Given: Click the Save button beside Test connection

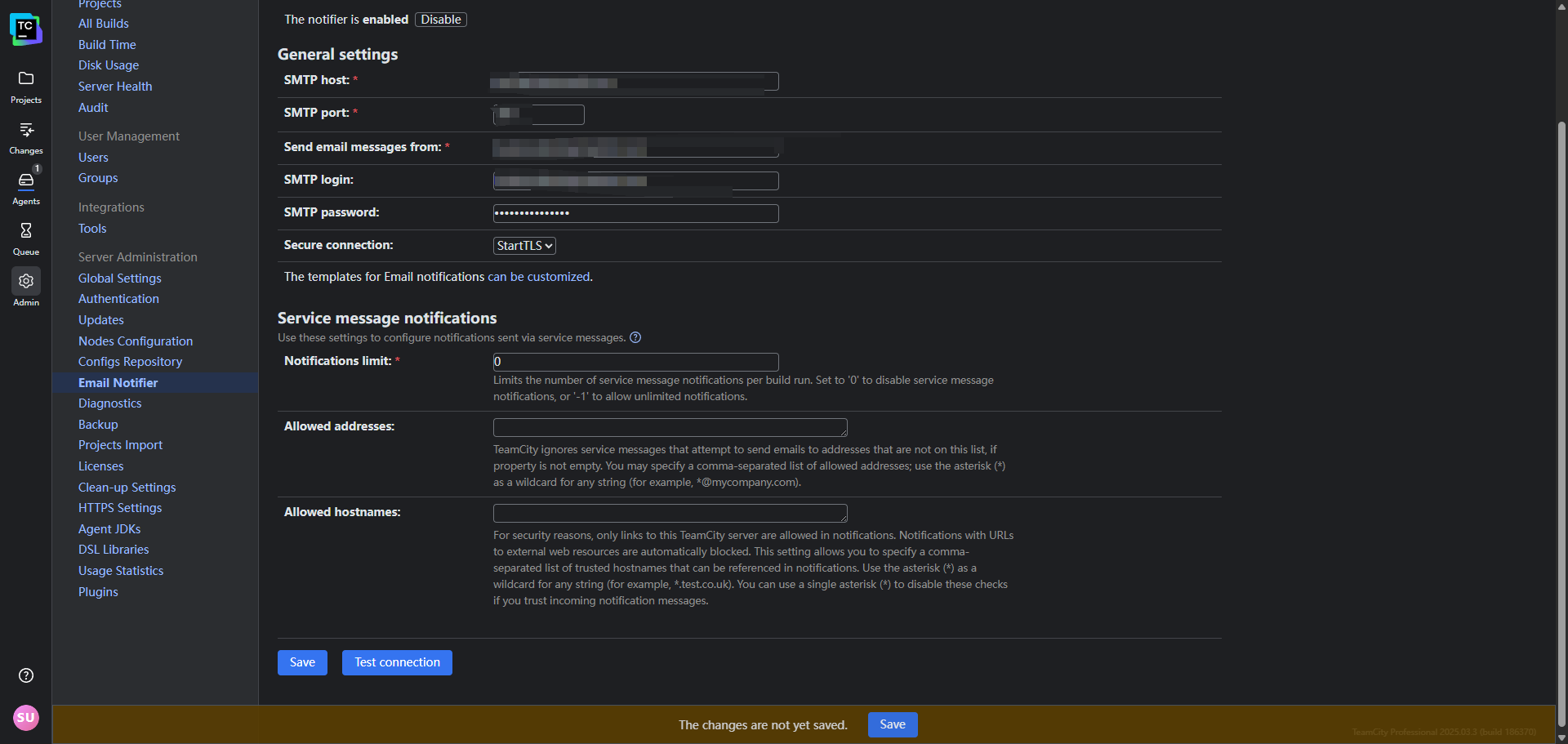Looking at the screenshot, I should click(x=302, y=662).
